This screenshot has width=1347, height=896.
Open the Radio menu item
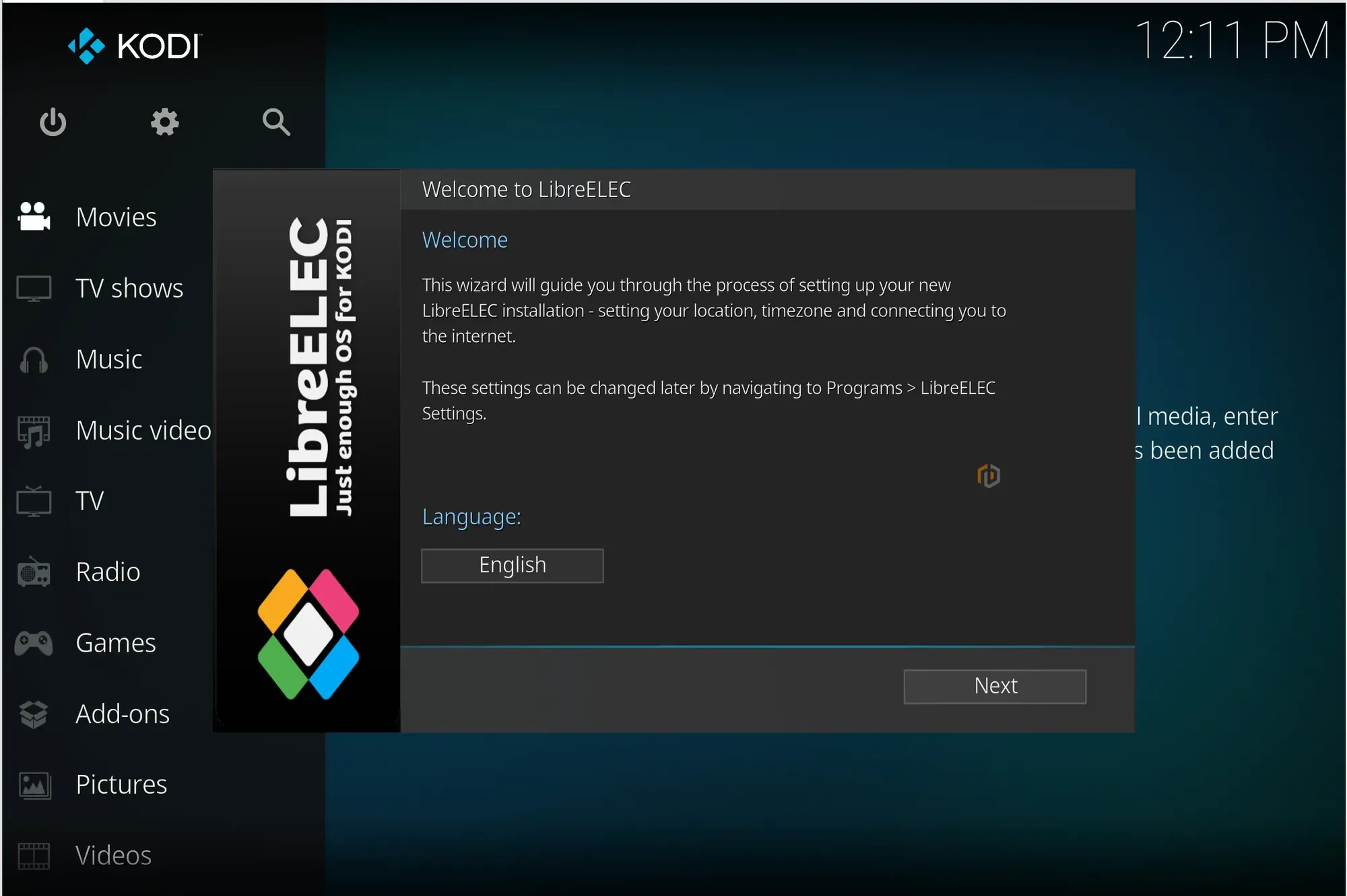(x=108, y=572)
